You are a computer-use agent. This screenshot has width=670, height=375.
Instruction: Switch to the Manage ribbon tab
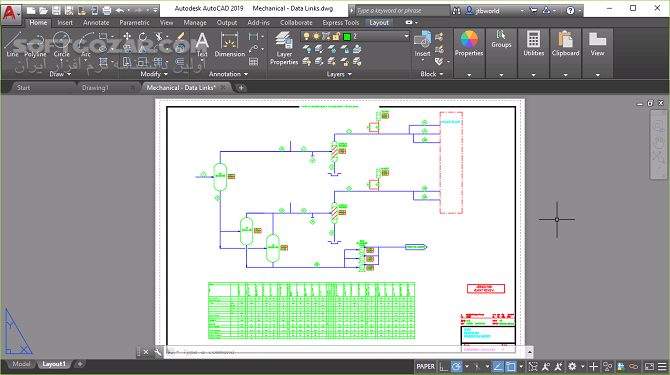click(x=195, y=23)
